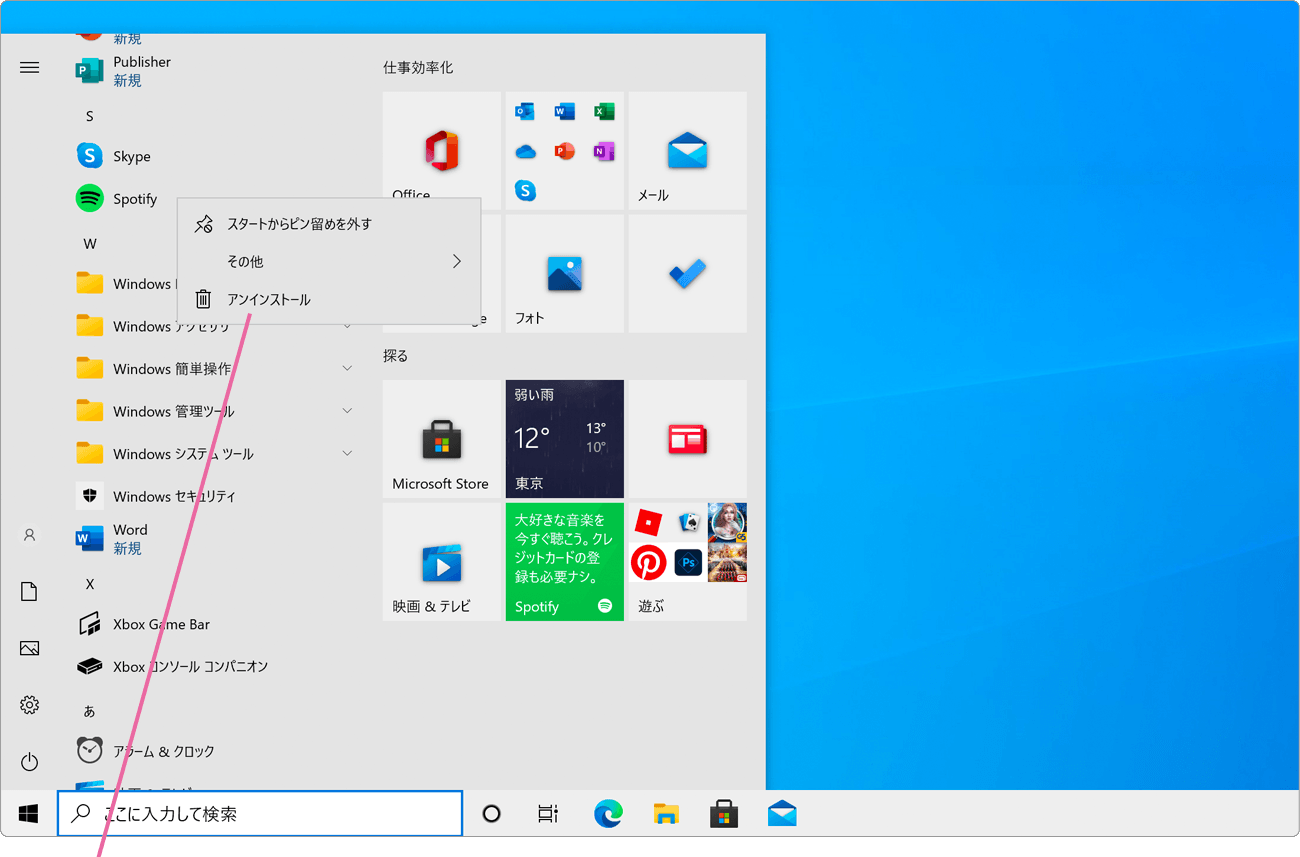Expand the Windows 管理ツール folder chevron
Viewport: 1300px width, 857px height.
(347, 411)
